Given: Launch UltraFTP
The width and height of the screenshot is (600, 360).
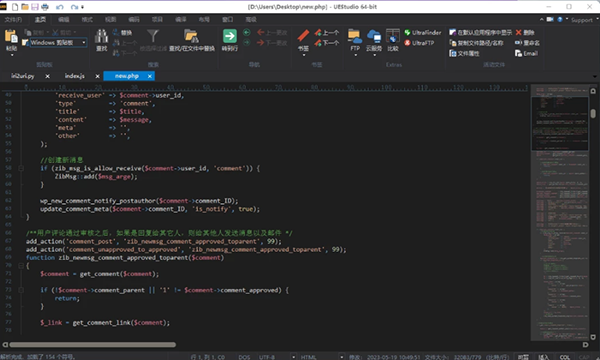Looking at the screenshot, I should 419,43.
